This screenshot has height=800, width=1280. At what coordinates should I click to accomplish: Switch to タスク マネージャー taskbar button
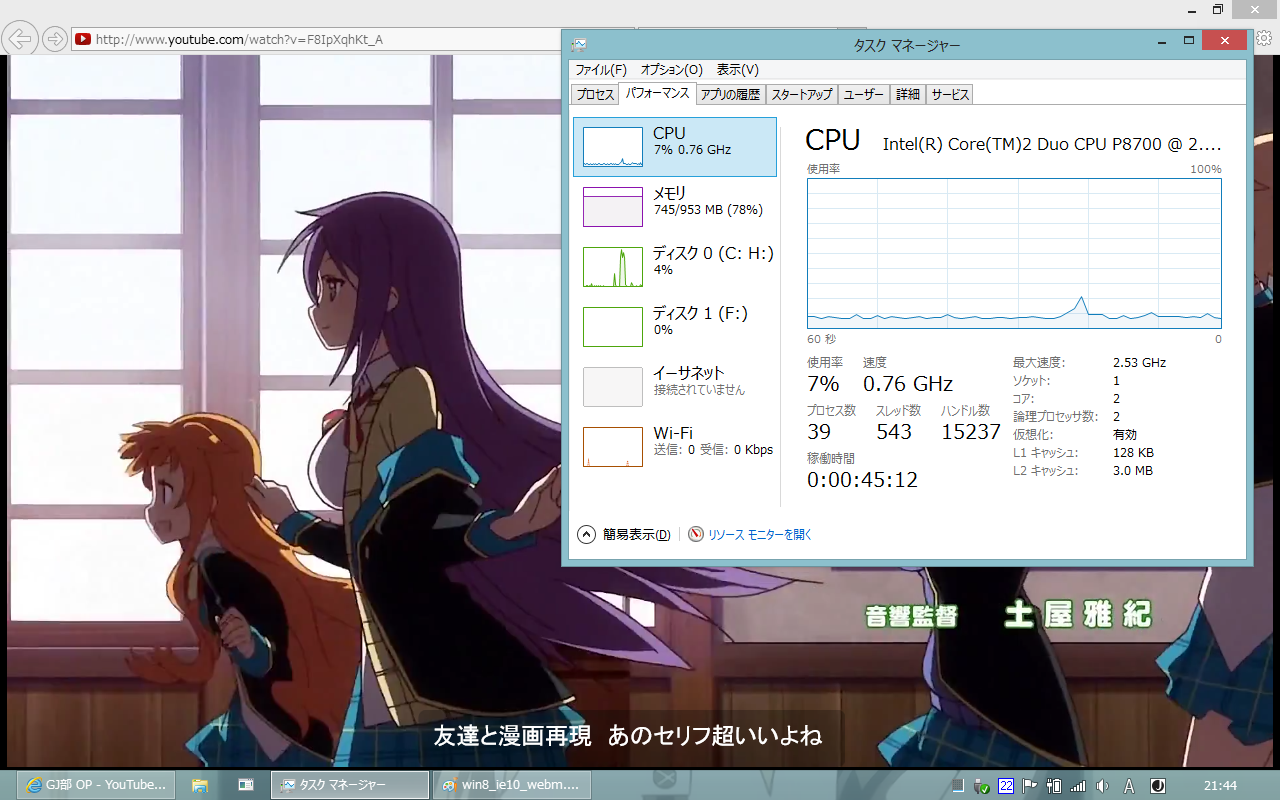(x=350, y=785)
